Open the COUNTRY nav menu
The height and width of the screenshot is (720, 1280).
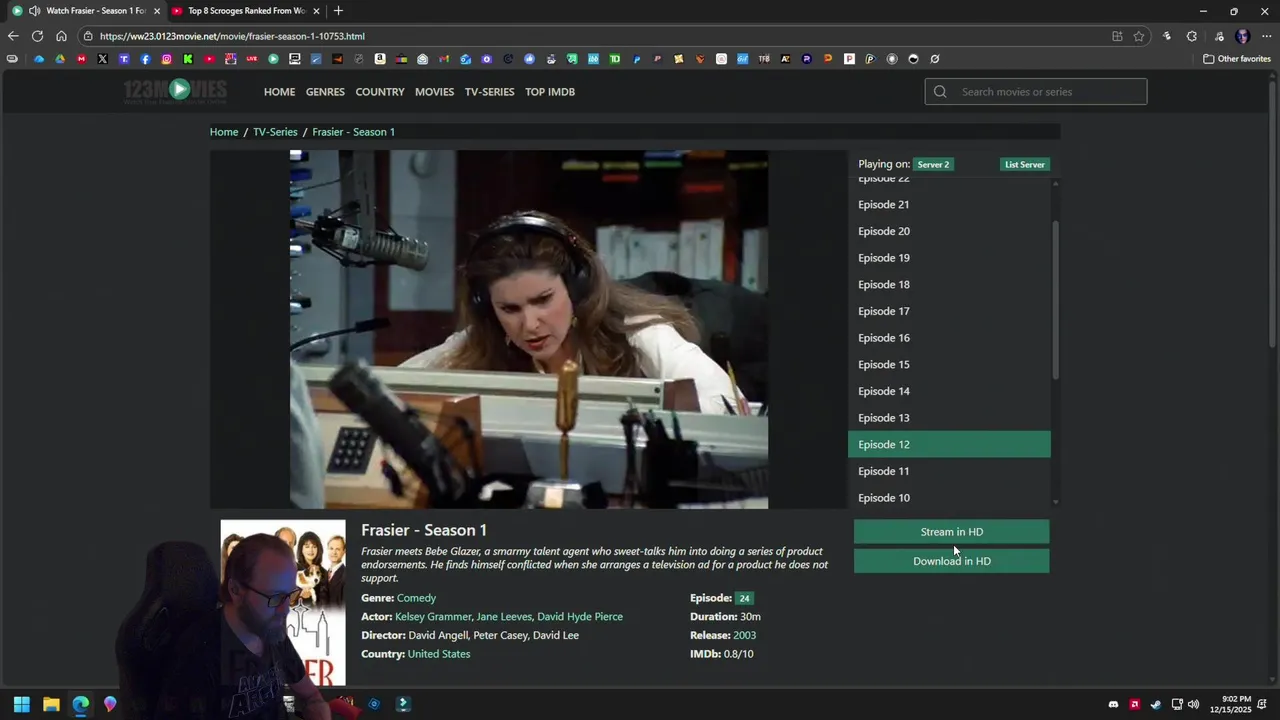pos(380,92)
